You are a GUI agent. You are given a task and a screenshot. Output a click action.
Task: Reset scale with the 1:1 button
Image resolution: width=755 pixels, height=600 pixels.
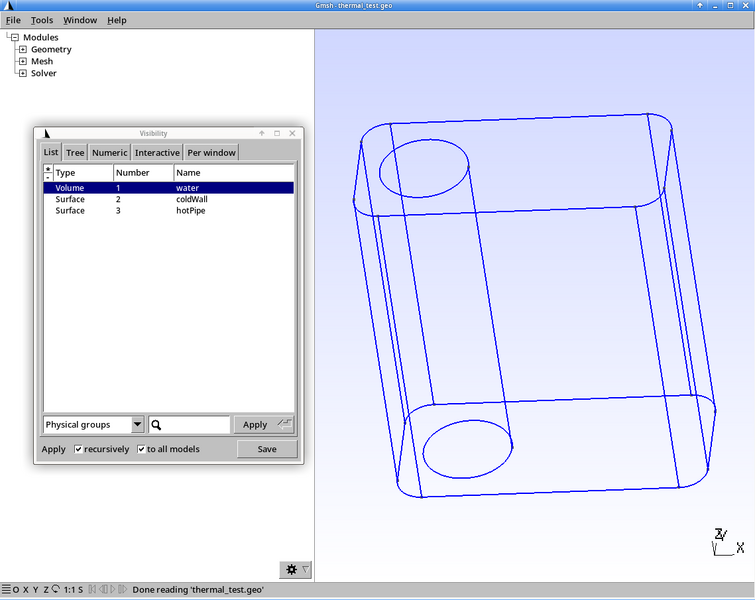pos(69,589)
